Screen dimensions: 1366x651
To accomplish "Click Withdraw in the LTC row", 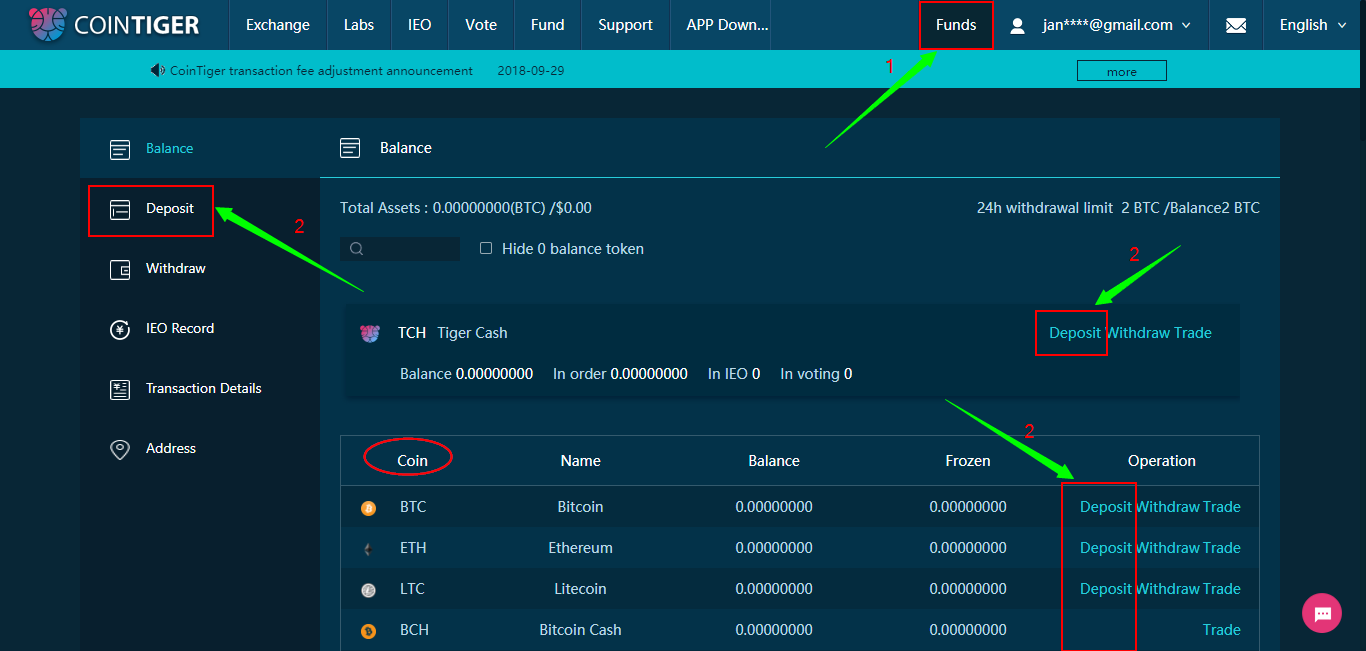I will (x=1168, y=589).
